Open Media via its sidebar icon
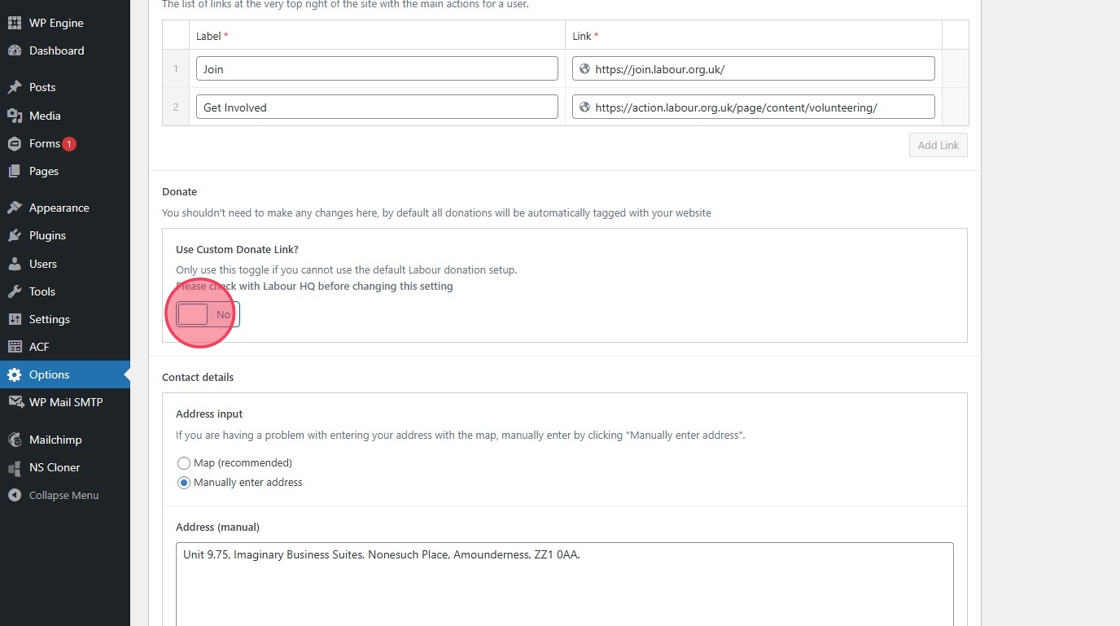1120x626 pixels. tap(15, 116)
